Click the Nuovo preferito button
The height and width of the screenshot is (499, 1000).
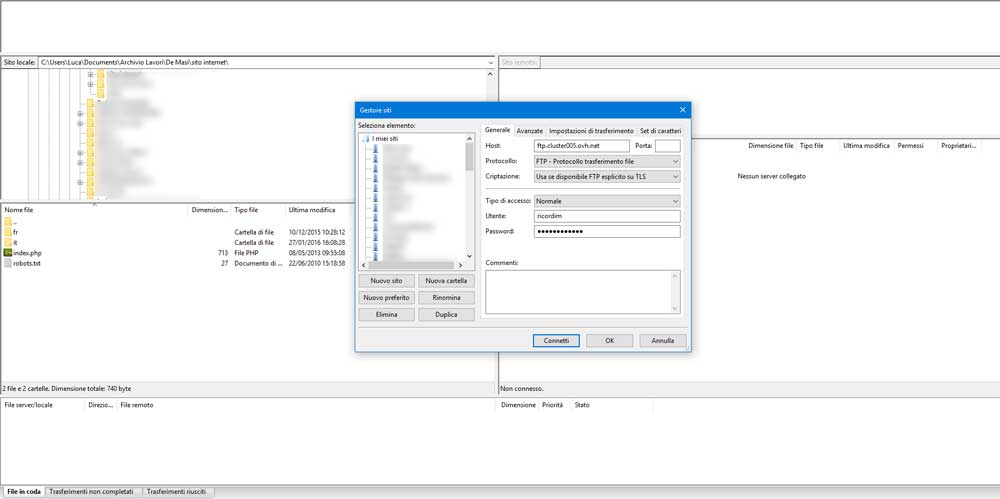[x=386, y=298]
